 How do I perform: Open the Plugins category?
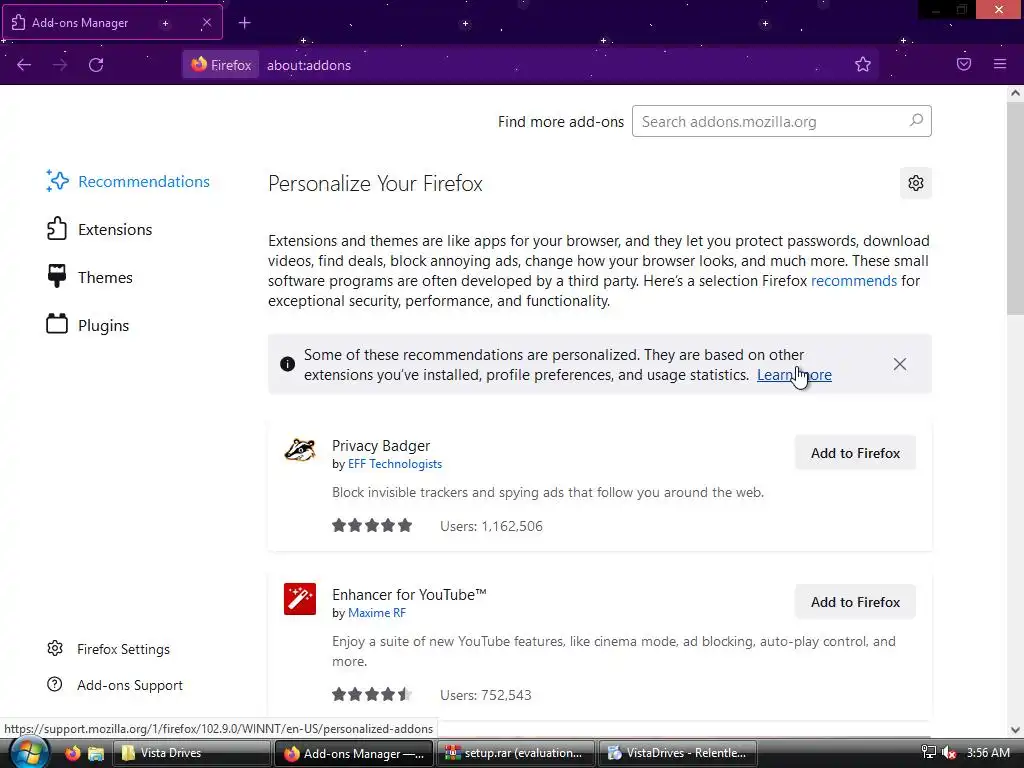tap(88, 325)
